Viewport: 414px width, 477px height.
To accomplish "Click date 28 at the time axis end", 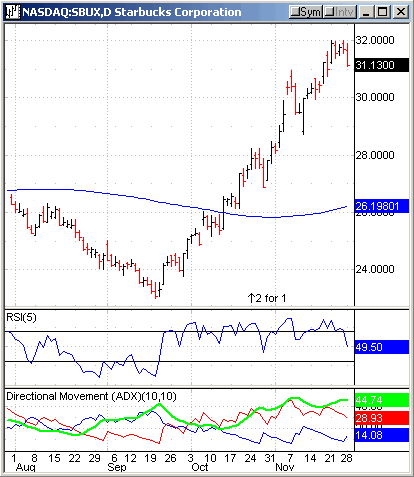I will click(346, 458).
